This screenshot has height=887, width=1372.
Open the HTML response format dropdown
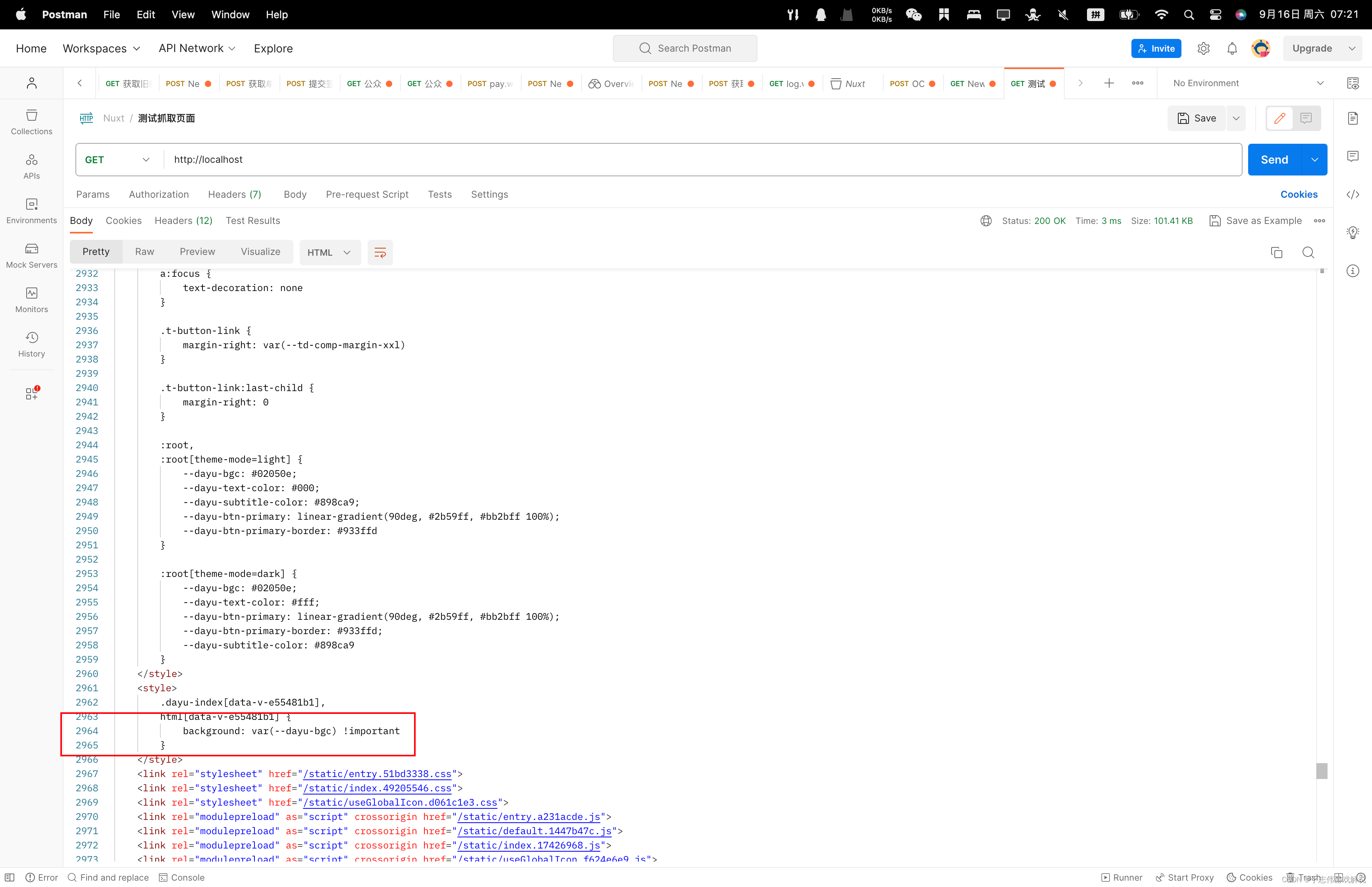tap(330, 252)
